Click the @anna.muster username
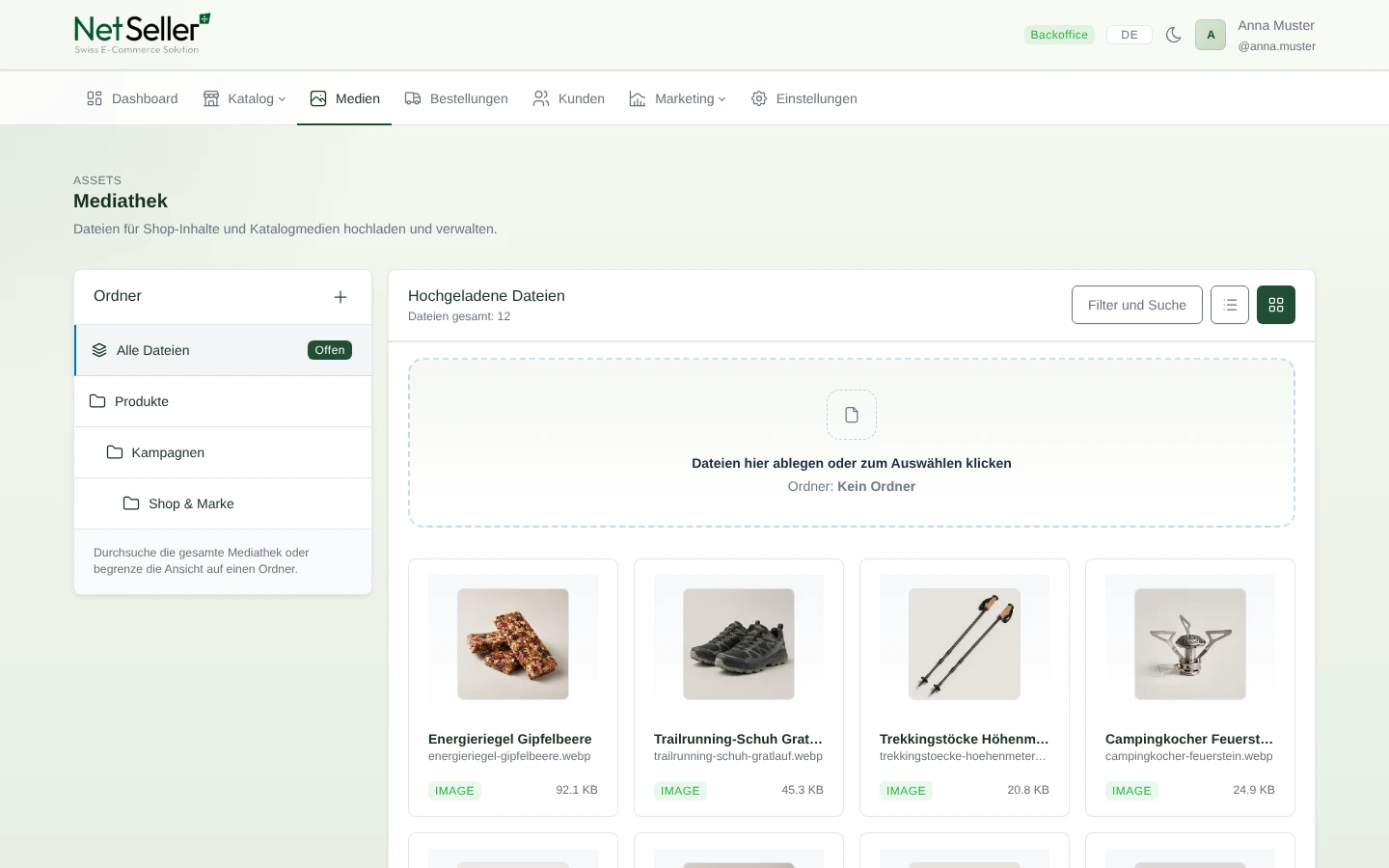The height and width of the screenshot is (868, 1389). (x=1277, y=46)
